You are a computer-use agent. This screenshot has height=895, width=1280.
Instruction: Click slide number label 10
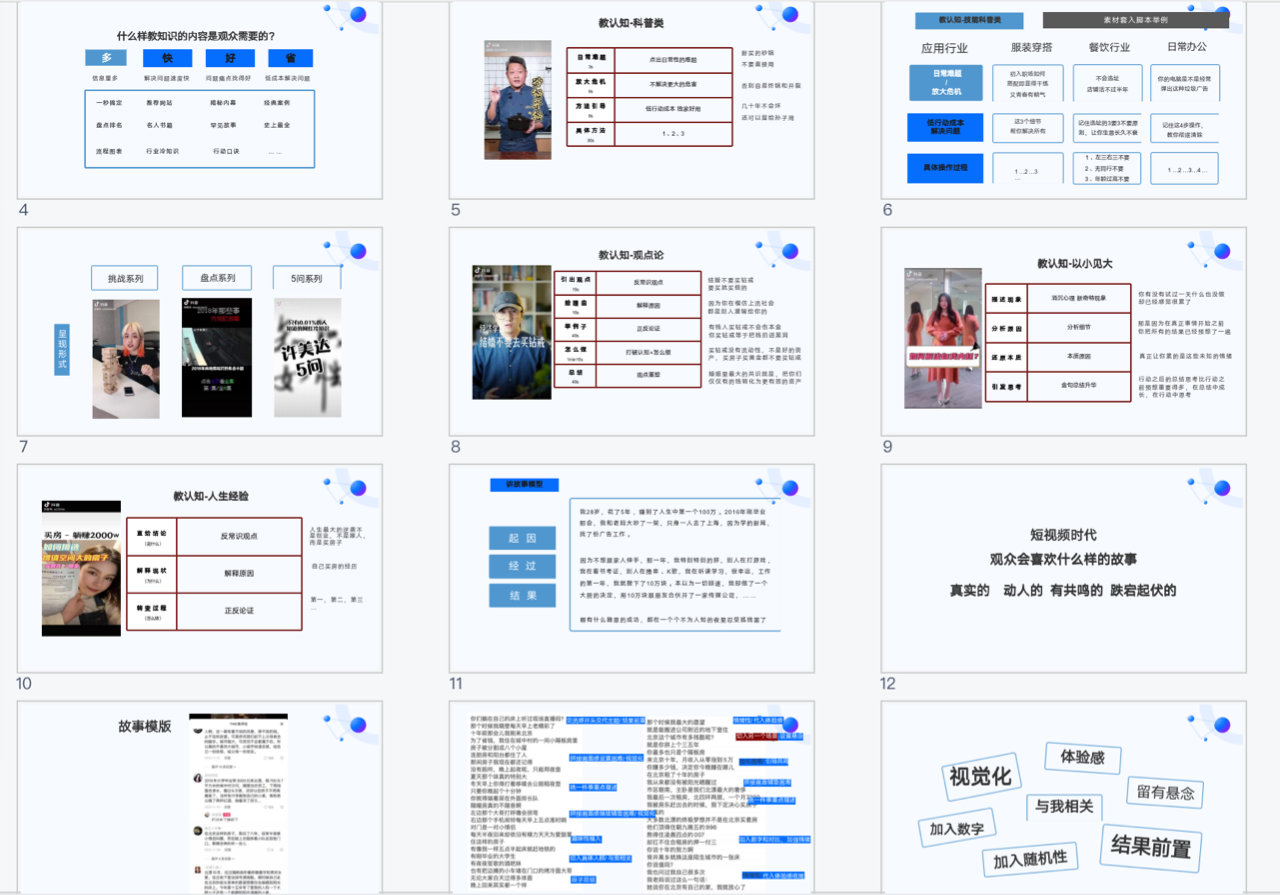coord(25,684)
